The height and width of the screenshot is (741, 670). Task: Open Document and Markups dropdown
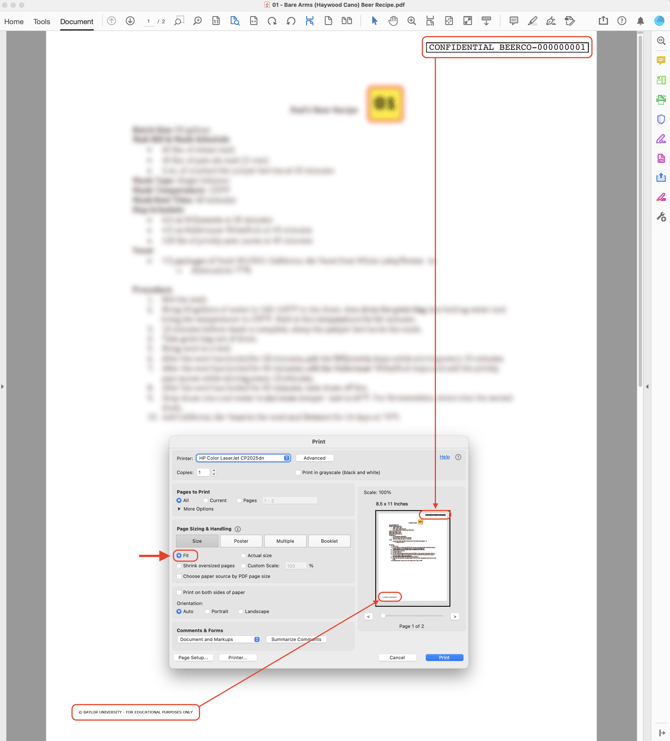(x=218, y=639)
